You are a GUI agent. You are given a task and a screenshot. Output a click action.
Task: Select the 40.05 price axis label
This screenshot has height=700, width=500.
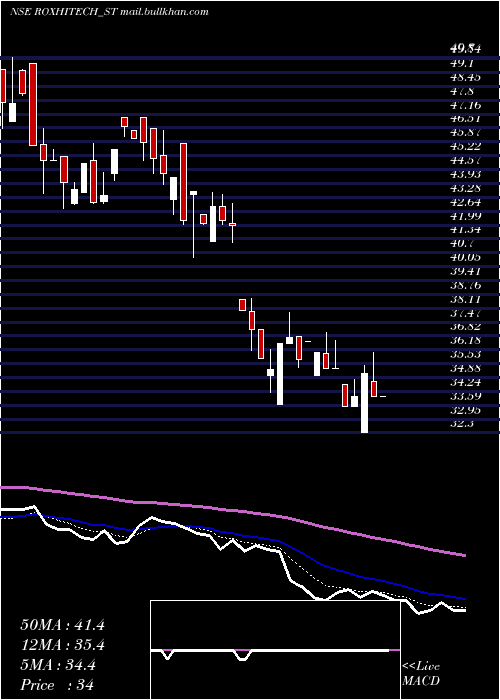pos(465,258)
